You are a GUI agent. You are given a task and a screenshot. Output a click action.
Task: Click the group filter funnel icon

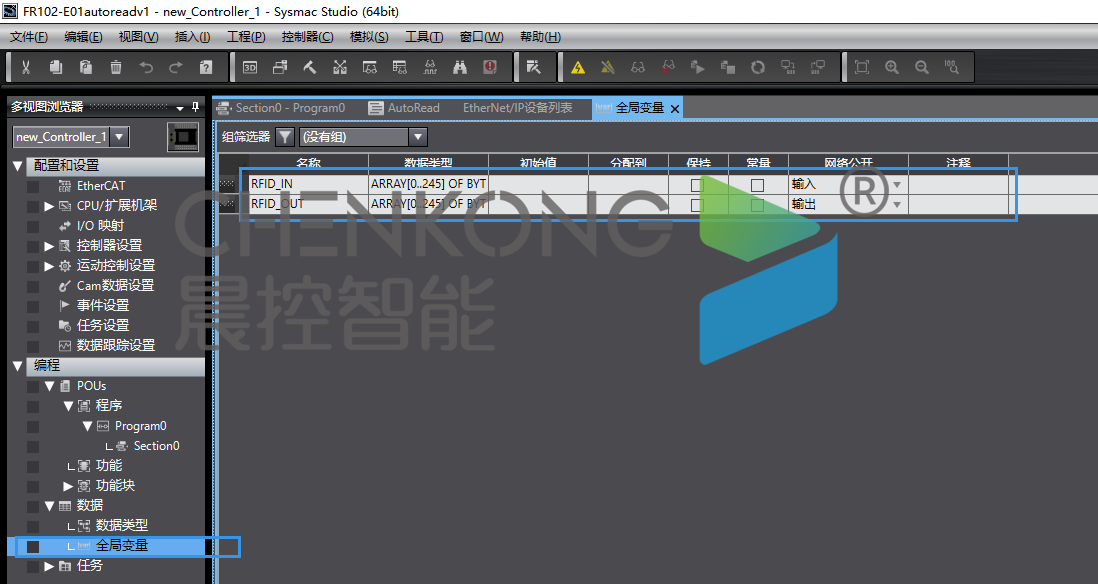pos(285,137)
